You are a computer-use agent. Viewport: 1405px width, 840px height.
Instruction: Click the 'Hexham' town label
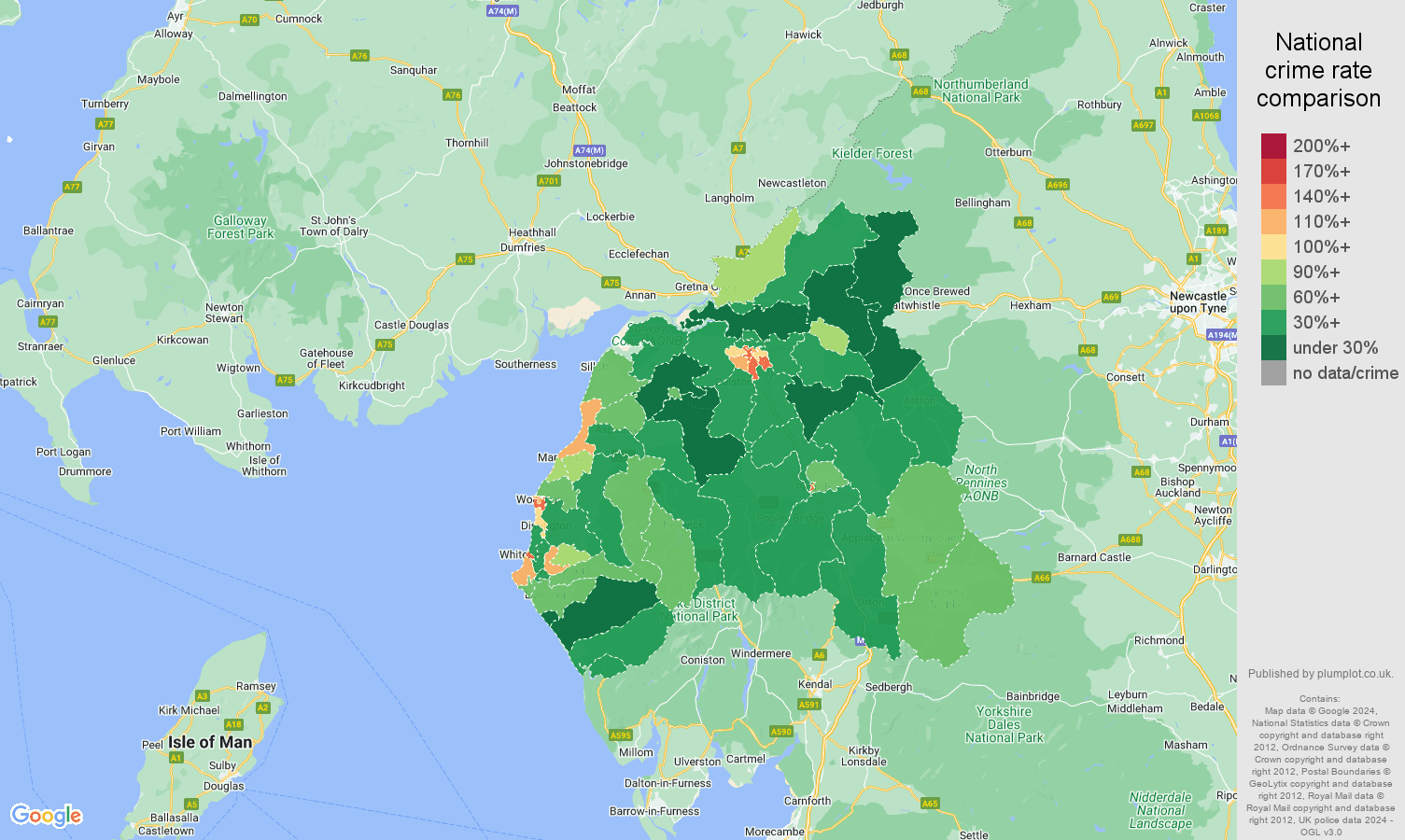point(1031,305)
